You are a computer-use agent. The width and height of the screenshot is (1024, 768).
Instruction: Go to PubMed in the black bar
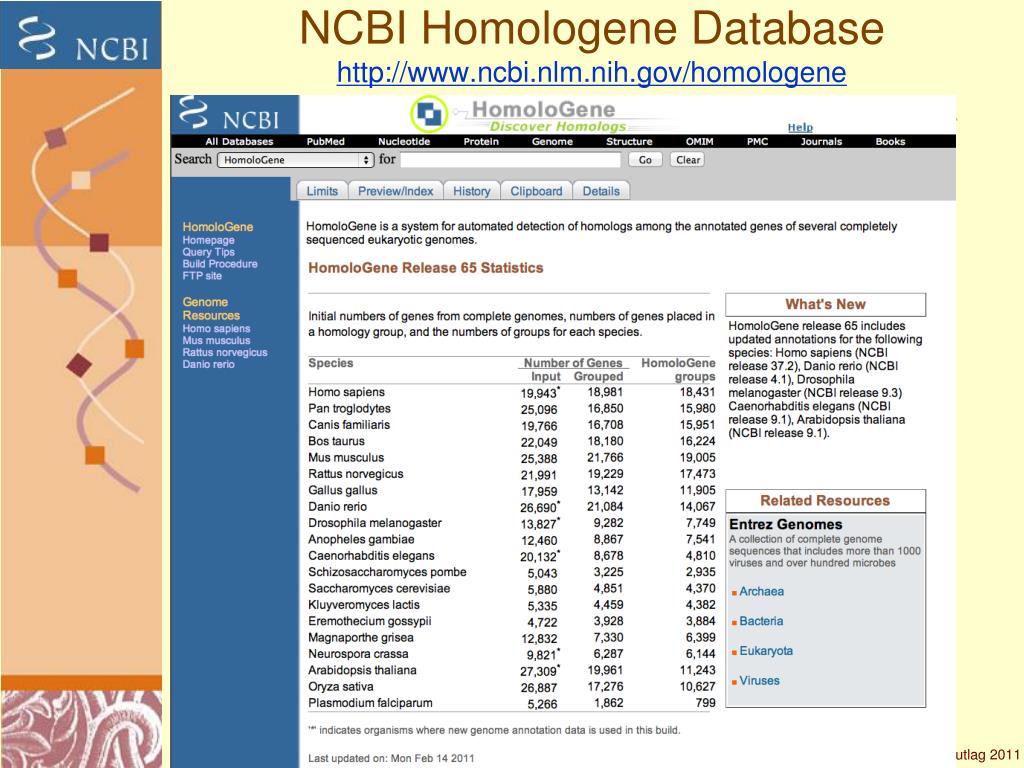click(x=325, y=142)
